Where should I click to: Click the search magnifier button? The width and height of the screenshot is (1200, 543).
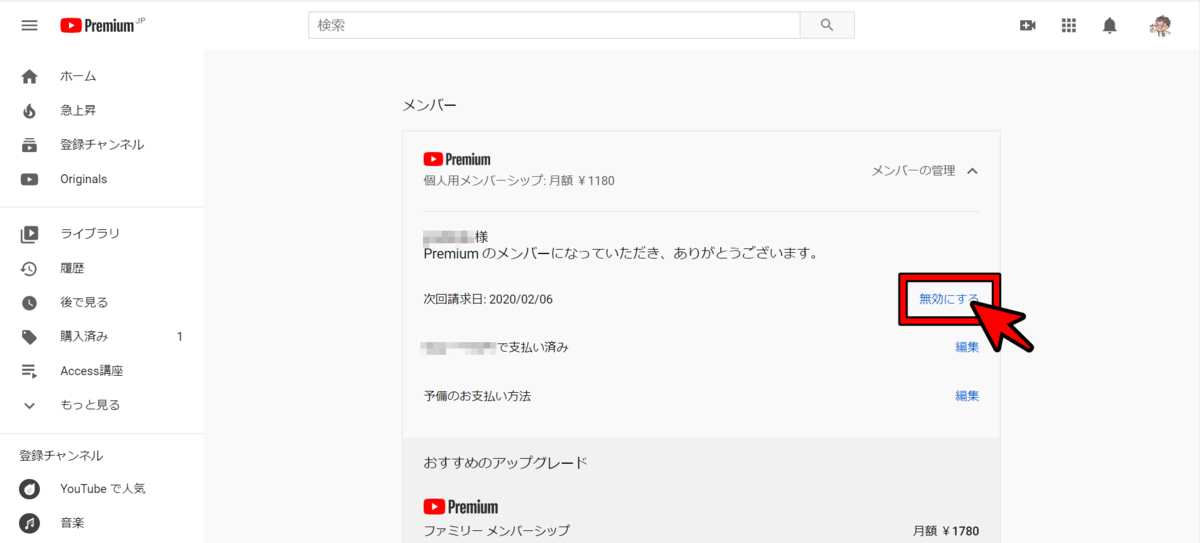[827, 25]
